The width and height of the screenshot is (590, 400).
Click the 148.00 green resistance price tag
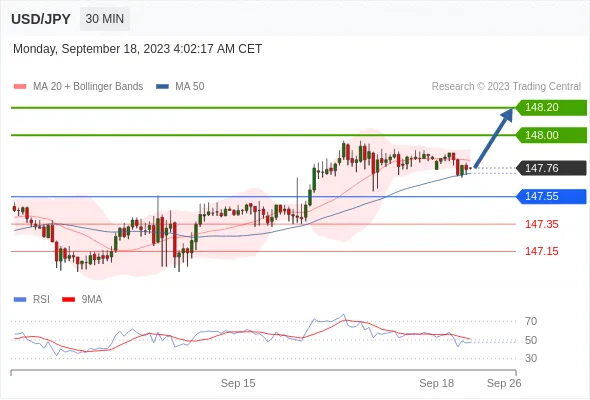[x=551, y=135]
